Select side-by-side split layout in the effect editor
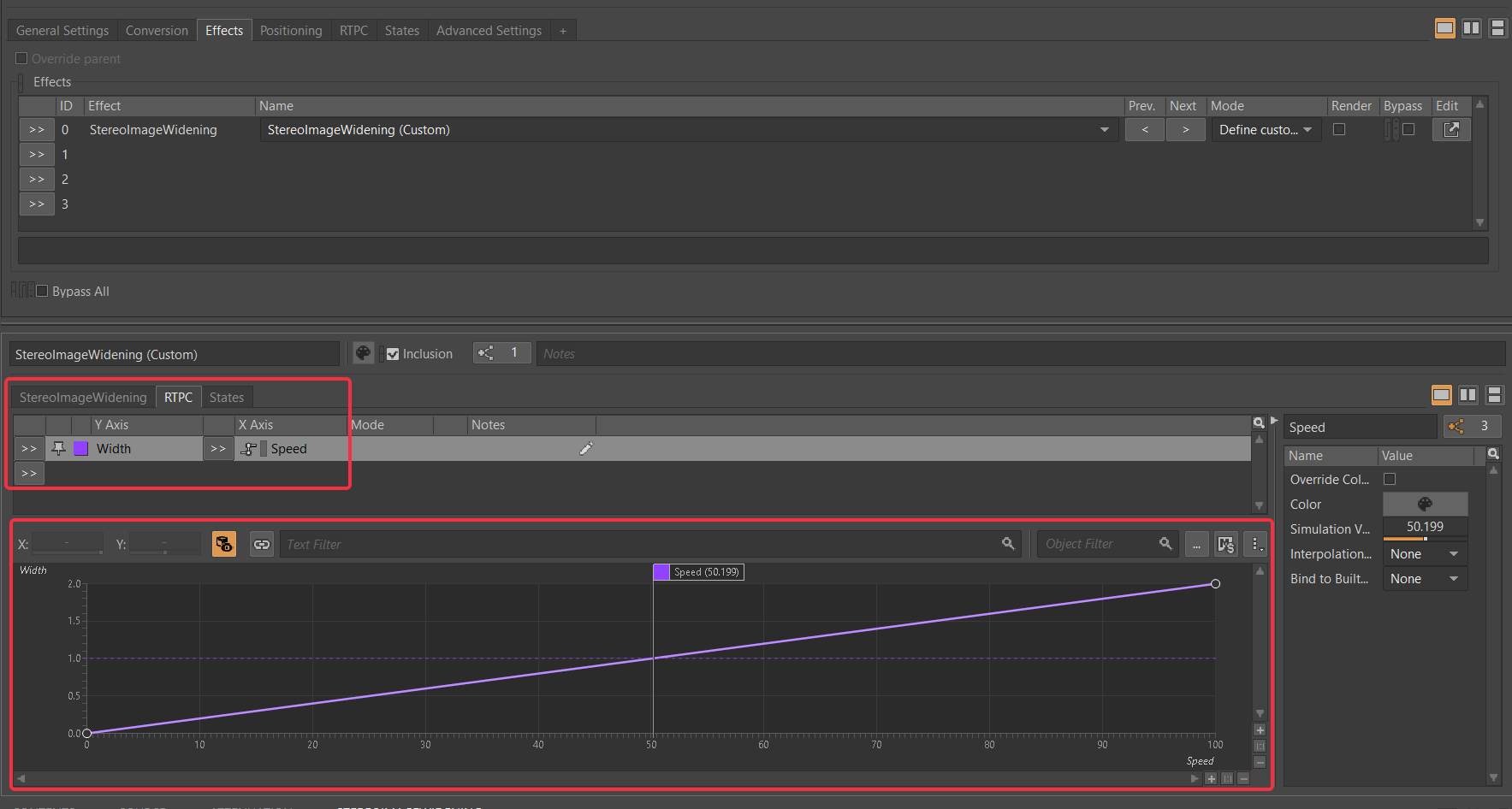 [x=1468, y=394]
